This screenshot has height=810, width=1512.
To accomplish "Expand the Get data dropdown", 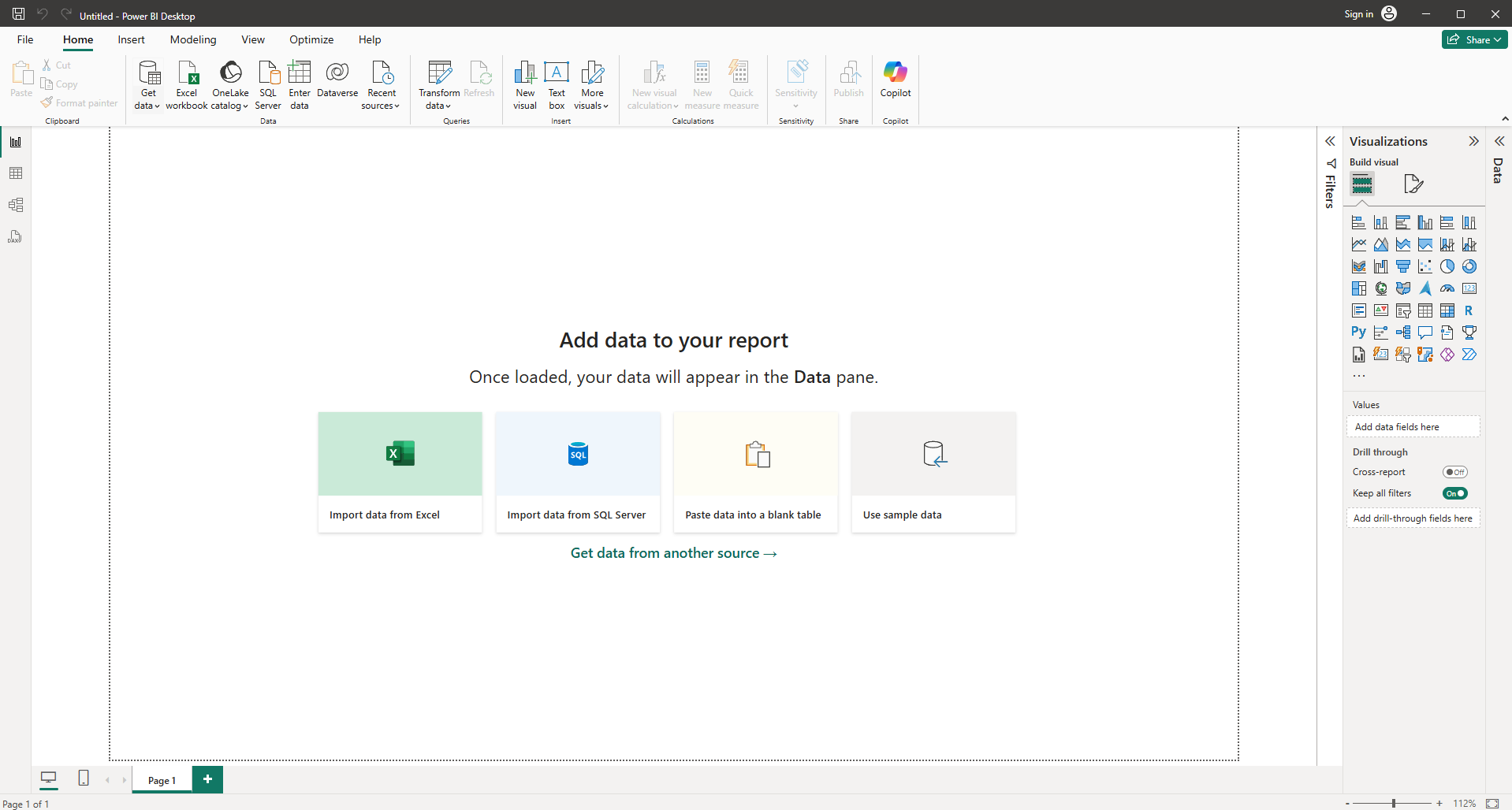I will click(x=147, y=98).
